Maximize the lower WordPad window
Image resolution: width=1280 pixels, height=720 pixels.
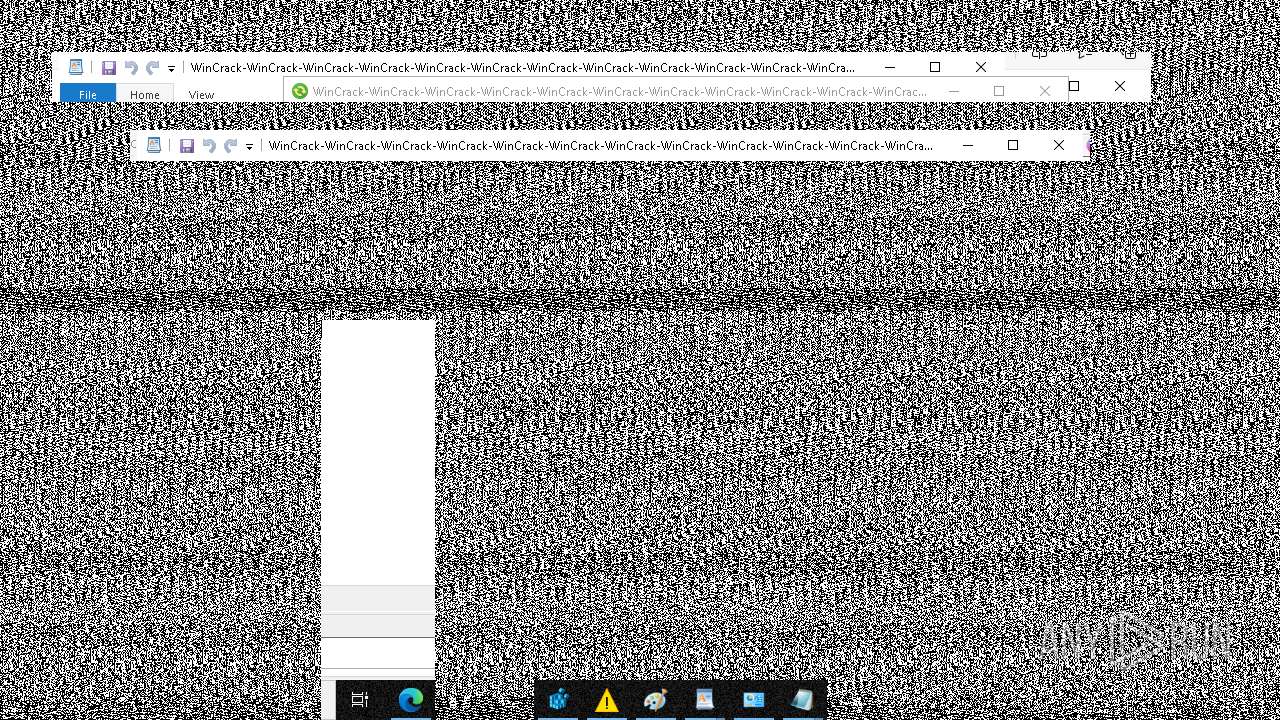click(x=1013, y=145)
